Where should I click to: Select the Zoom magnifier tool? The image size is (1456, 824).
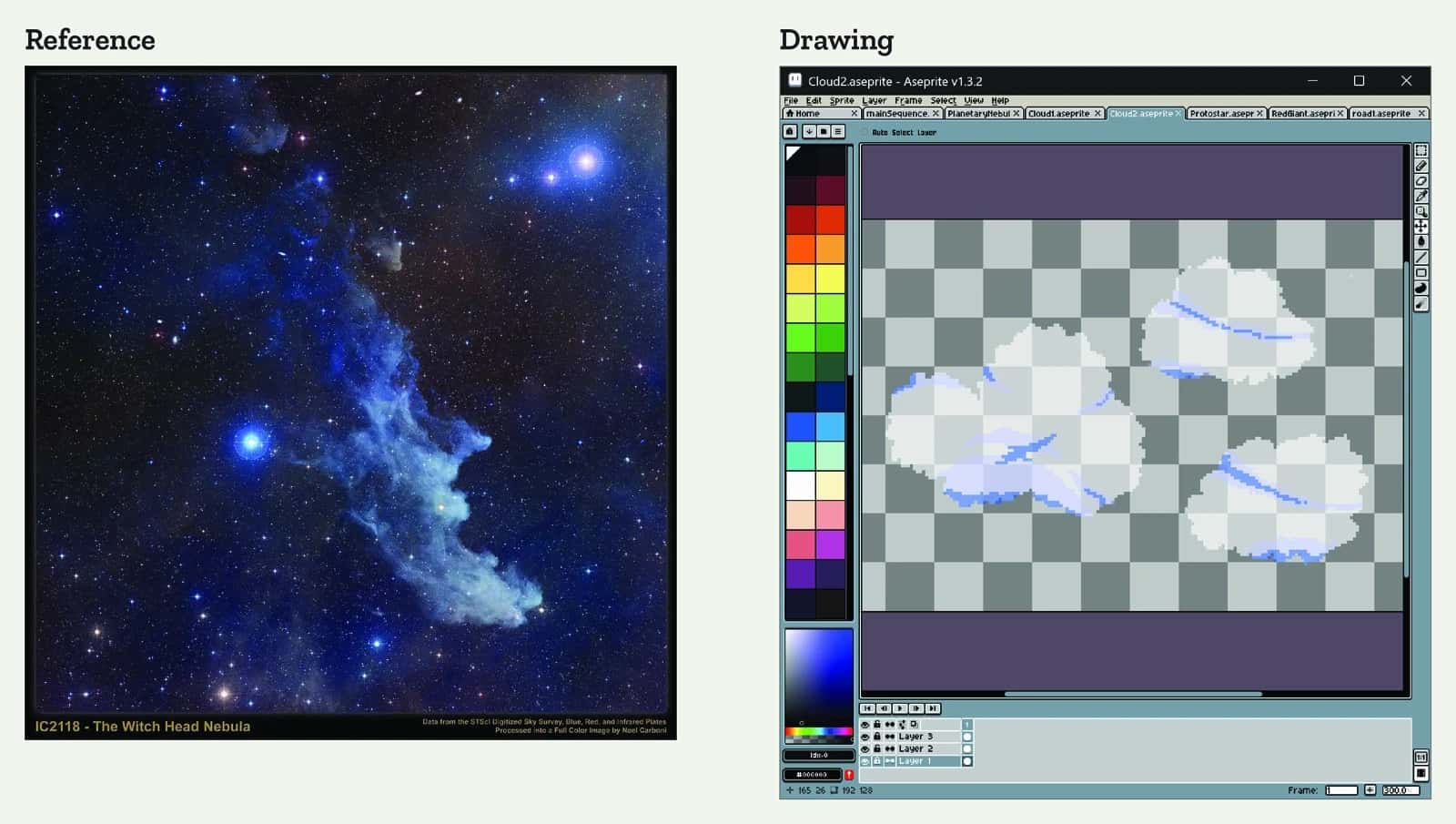(1421, 211)
